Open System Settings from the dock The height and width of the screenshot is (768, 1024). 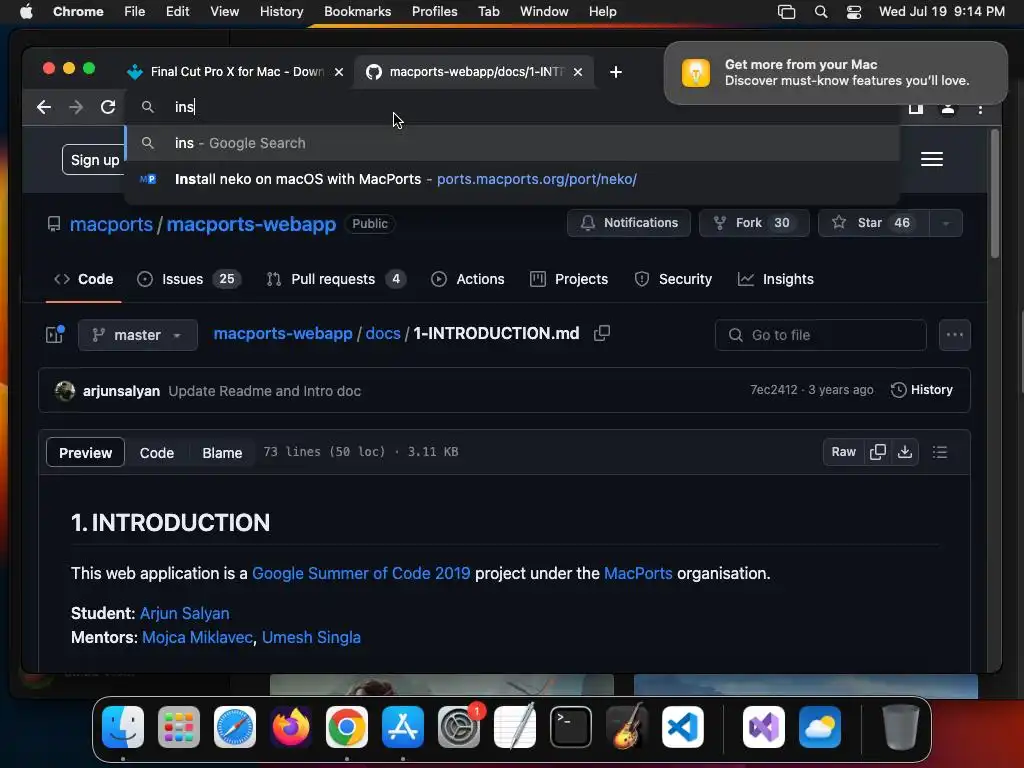point(459,727)
